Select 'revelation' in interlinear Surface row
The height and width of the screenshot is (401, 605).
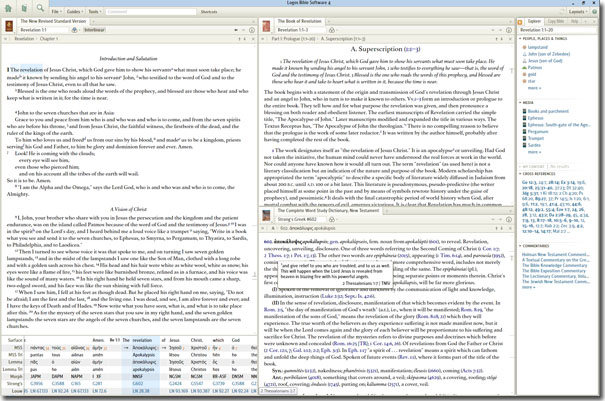[x=142, y=340]
